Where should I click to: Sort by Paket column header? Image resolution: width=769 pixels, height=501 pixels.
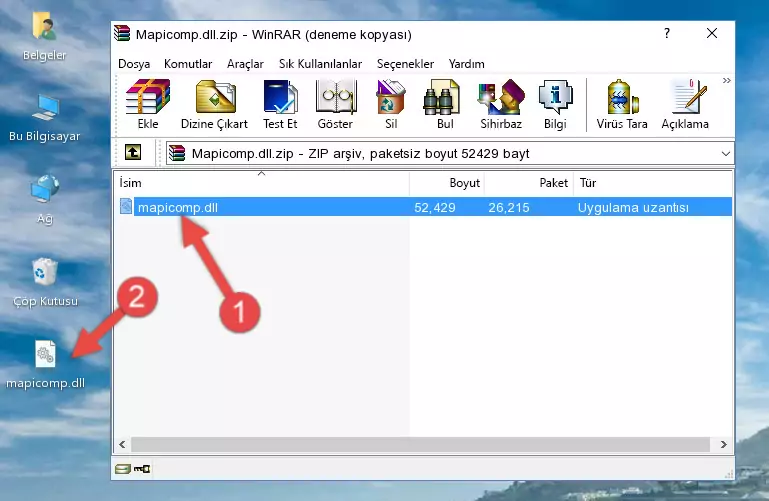529,182
